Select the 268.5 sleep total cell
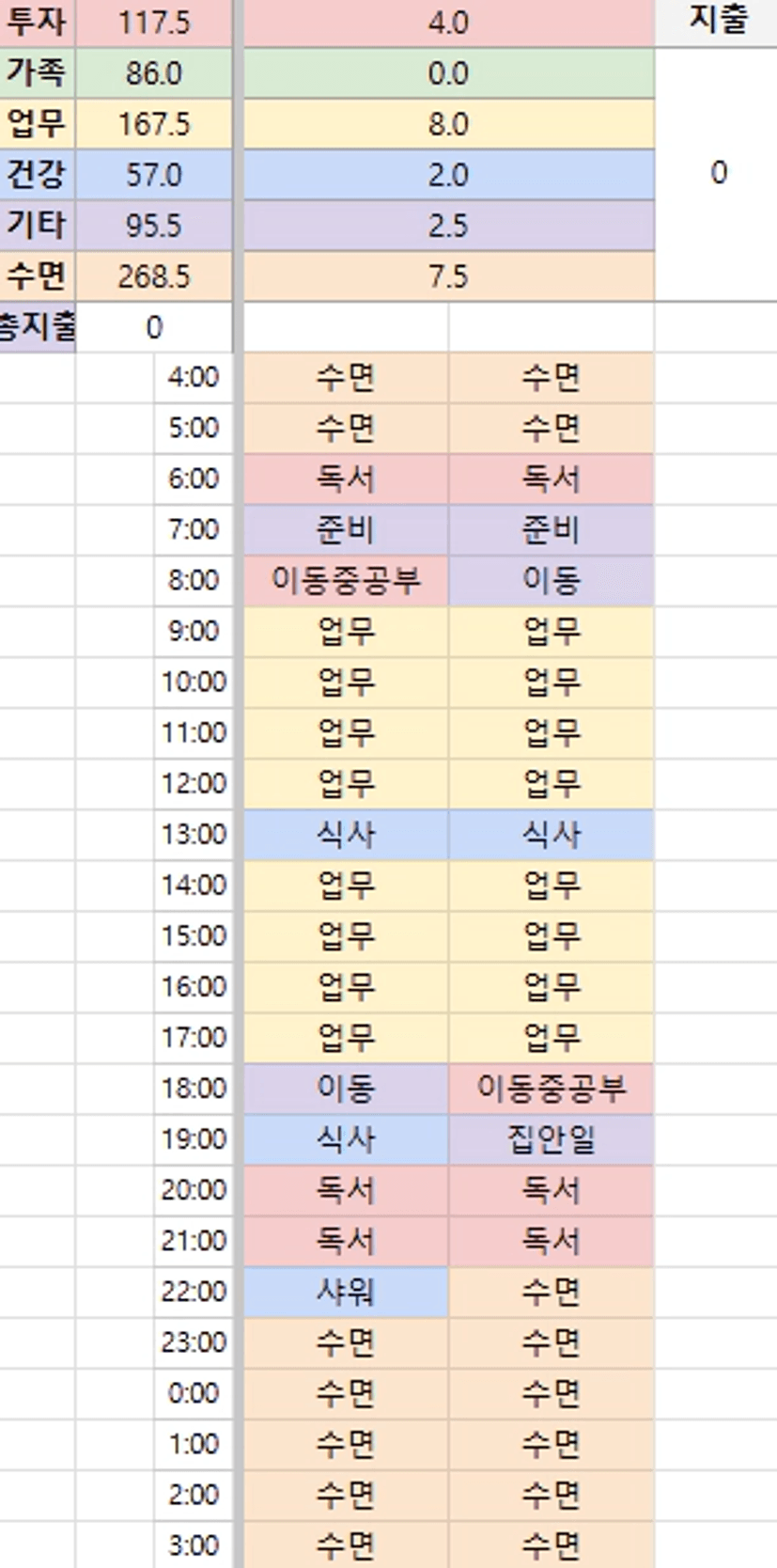777x1568 pixels. pyautogui.click(x=154, y=276)
